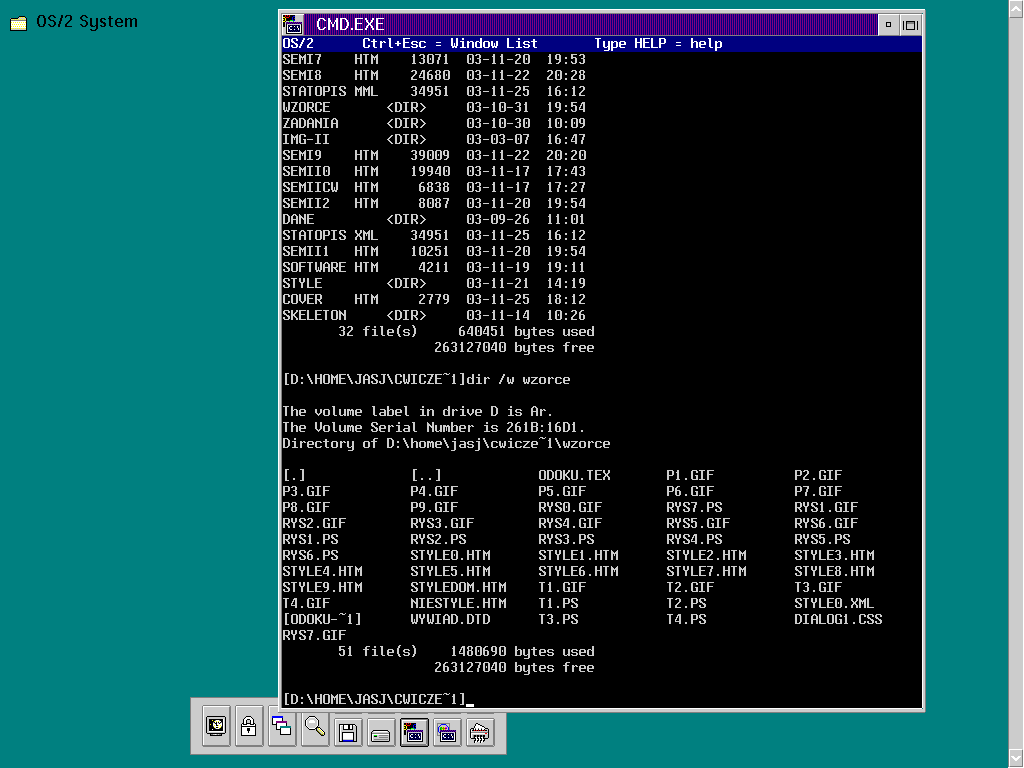Click the 'Directory of D:\home\jasj\cwicze~1\wzorce' line
The width and height of the screenshot is (1024, 768).
(446, 443)
